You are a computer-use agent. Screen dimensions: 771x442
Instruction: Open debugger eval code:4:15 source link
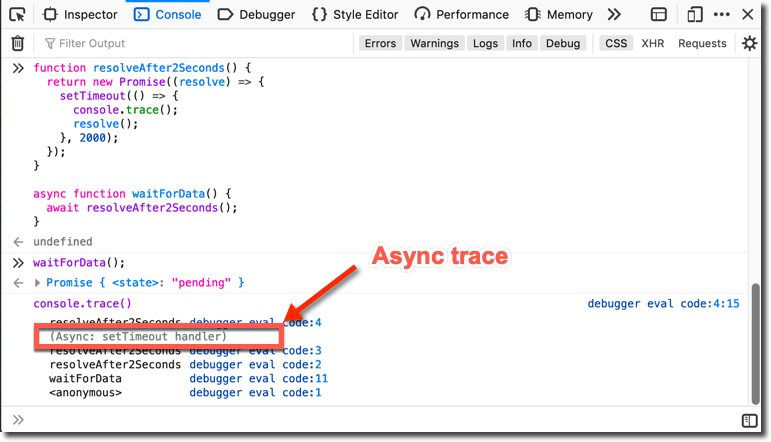(x=663, y=303)
